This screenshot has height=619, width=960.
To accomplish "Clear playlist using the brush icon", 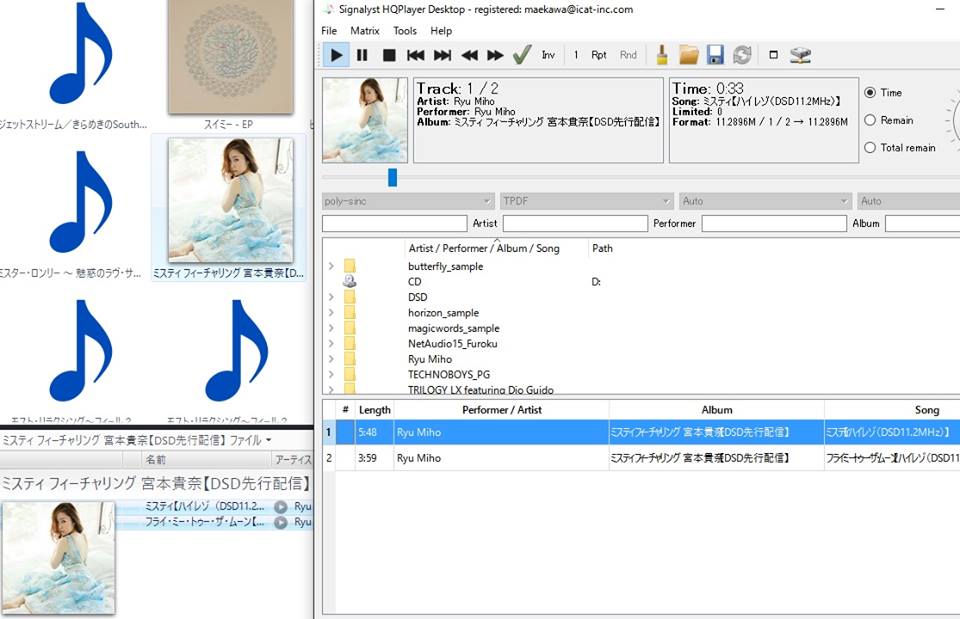I will (x=662, y=55).
